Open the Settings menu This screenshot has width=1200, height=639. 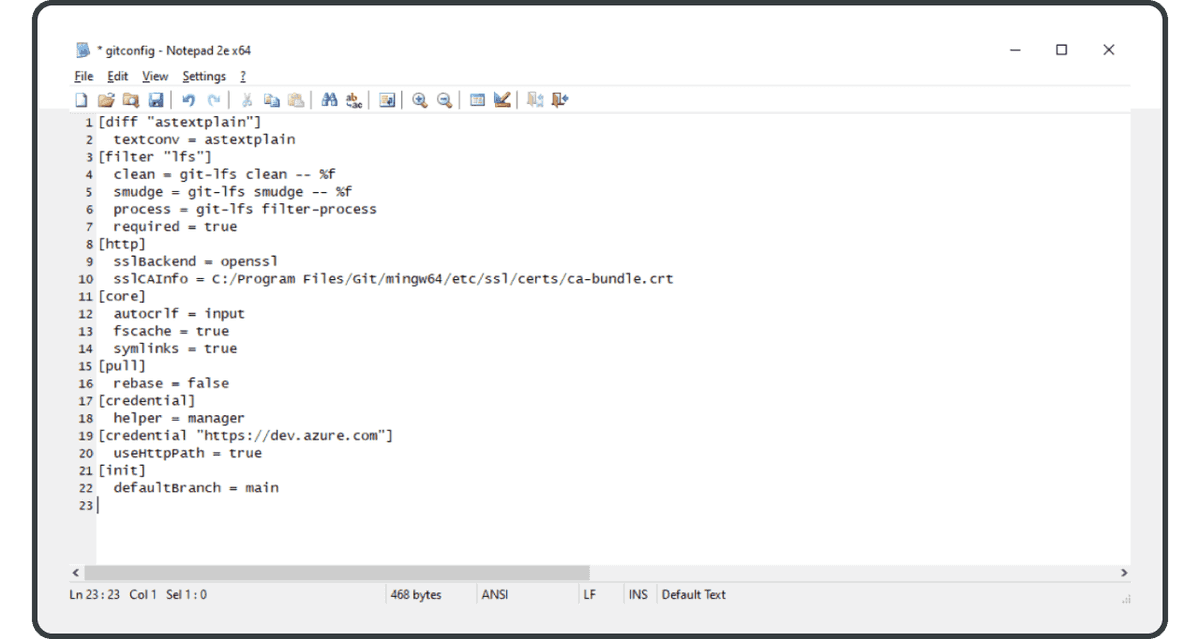204,76
